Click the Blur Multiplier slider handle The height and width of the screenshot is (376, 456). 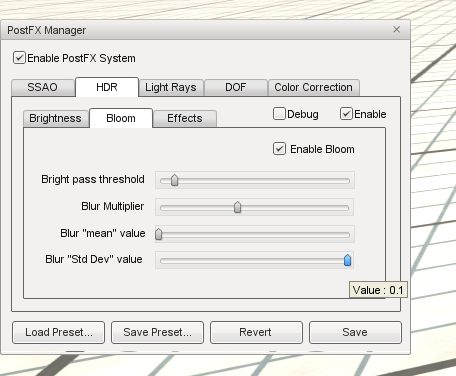pos(237,207)
